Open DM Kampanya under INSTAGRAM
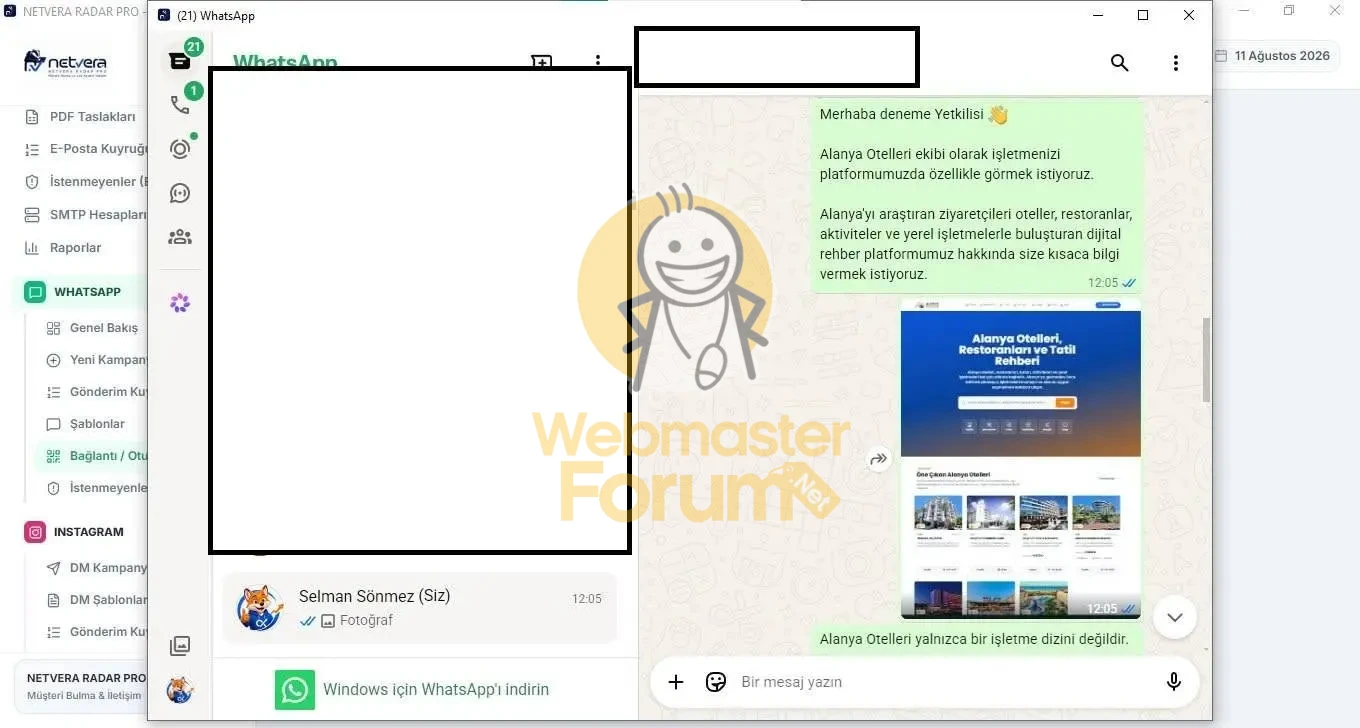1360x728 pixels. click(96, 568)
